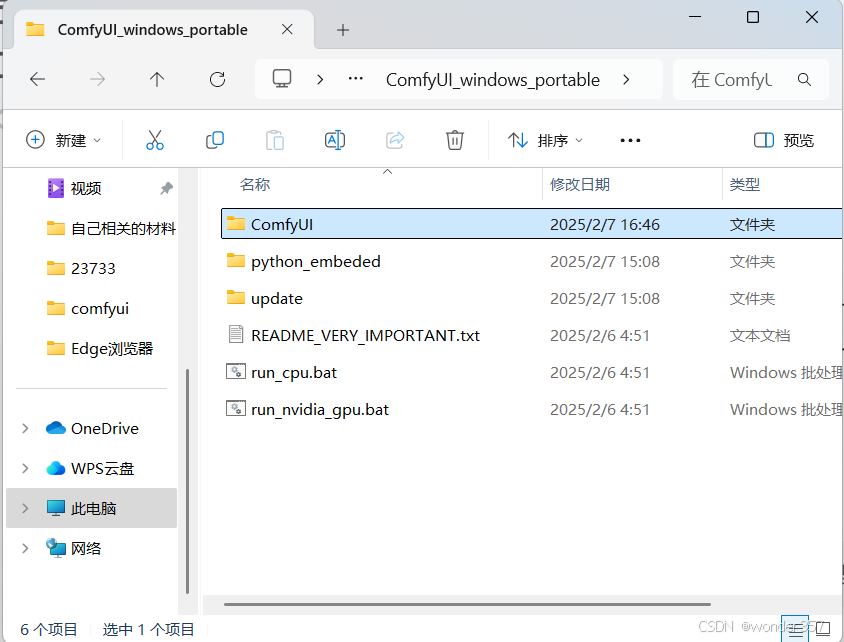The width and height of the screenshot is (844, 642).
Task: Add a new tab with plus button
Action: coord(343,30)
